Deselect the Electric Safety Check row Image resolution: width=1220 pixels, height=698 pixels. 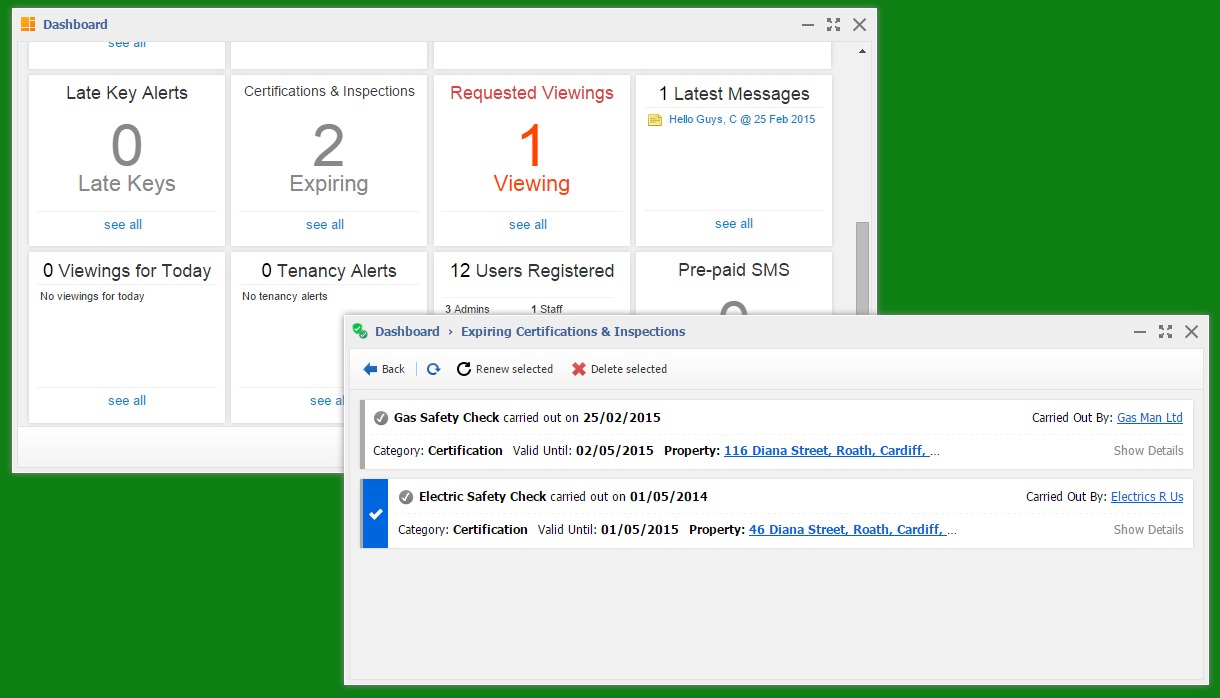click(x=375, y=513)
